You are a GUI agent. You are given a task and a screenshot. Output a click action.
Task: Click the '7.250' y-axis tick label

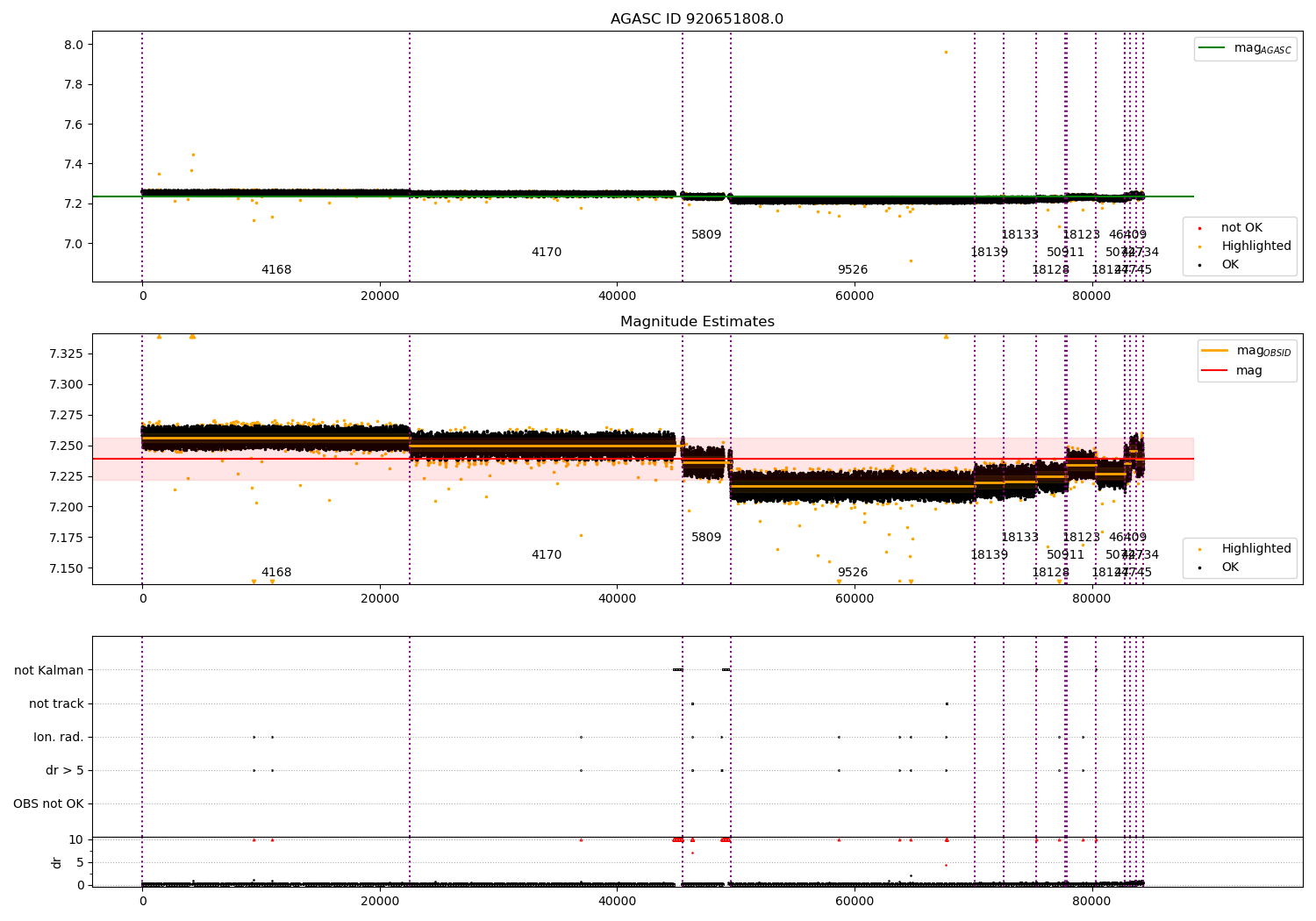click(x=67, y=446)
